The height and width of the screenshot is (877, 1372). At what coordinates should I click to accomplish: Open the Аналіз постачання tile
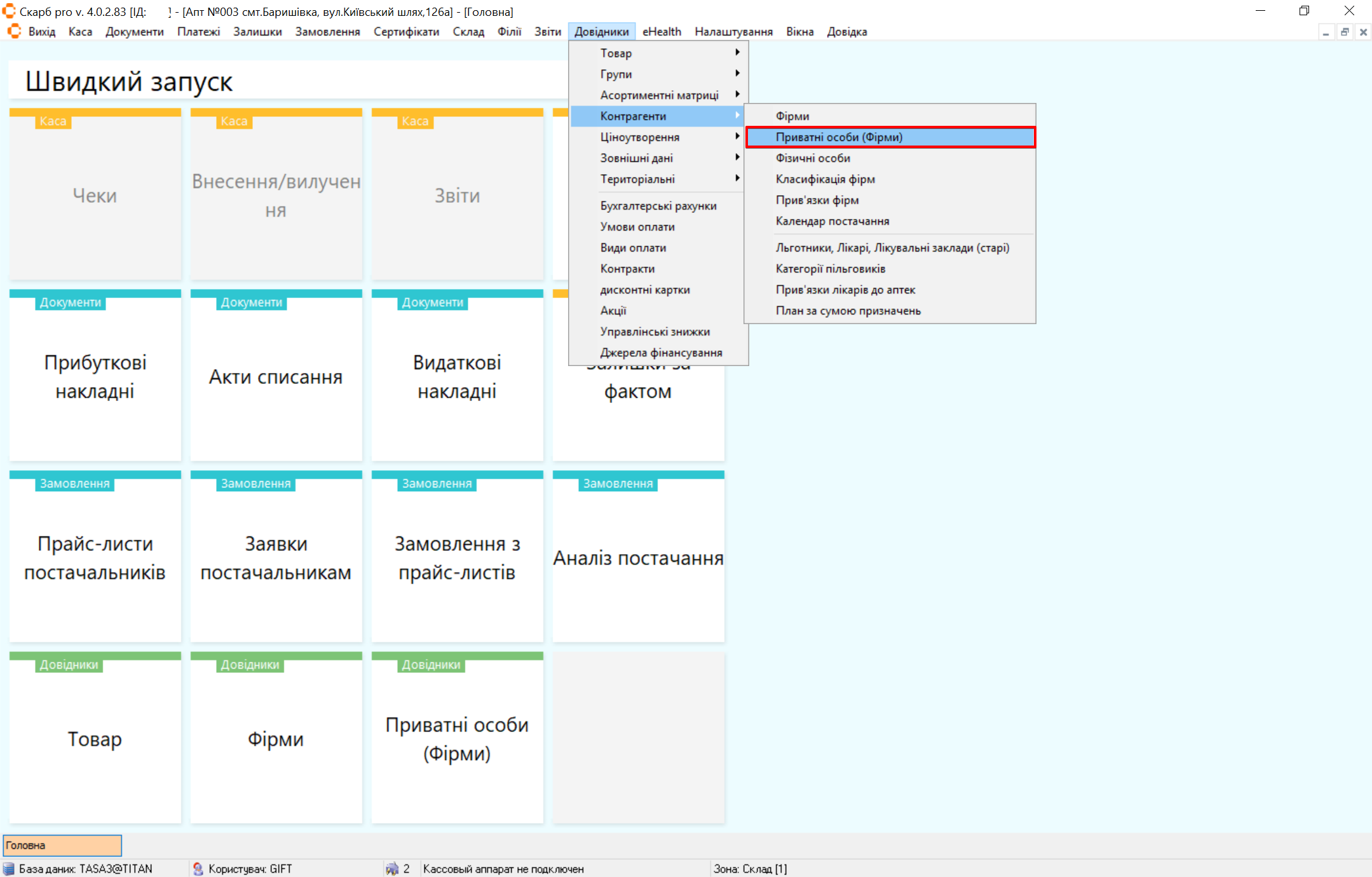(638, 557)
